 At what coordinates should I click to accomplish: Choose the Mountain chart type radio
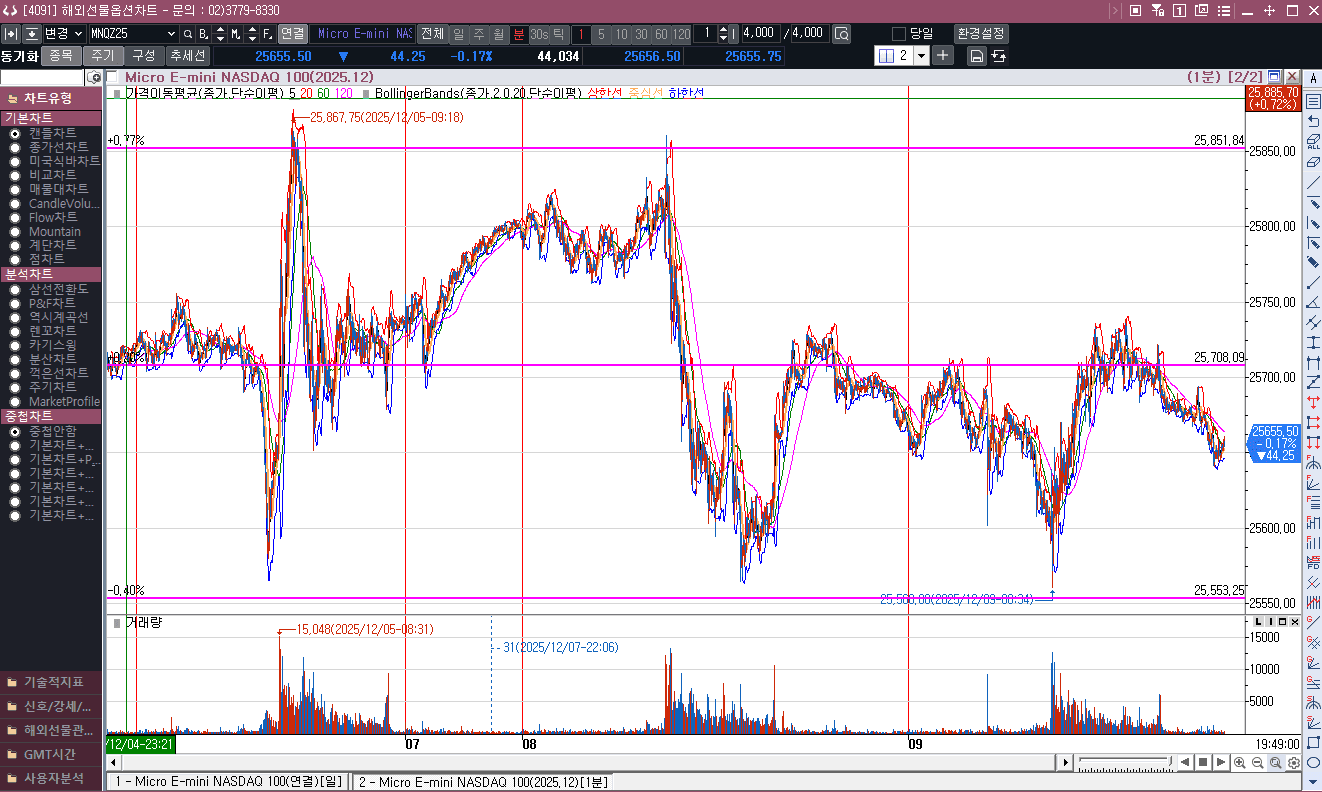click(15, 231)
